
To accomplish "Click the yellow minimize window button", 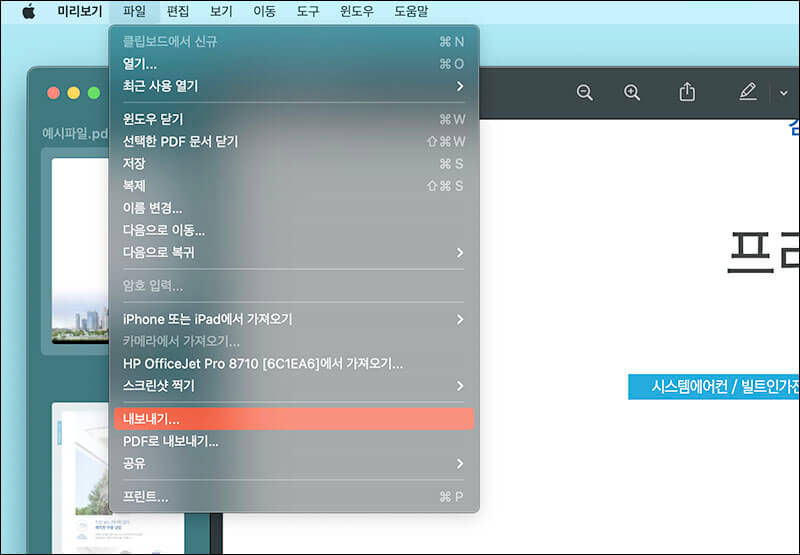I will tap(73, 93).
